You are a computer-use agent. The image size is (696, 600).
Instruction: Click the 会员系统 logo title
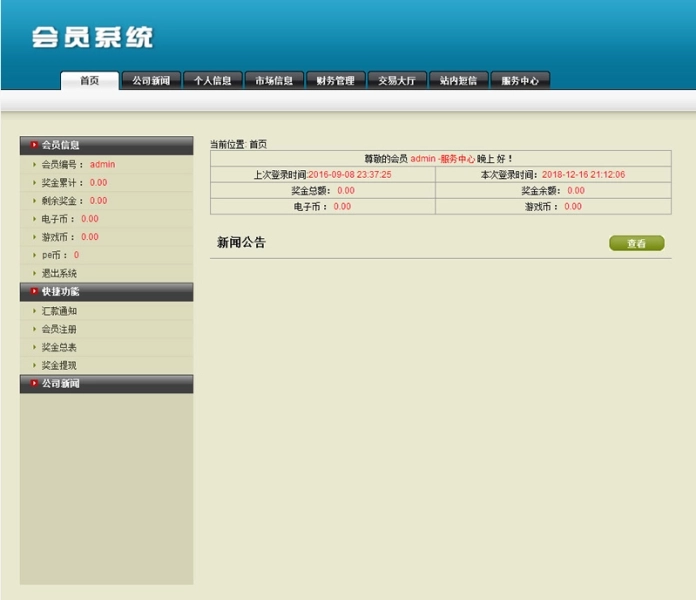point(92,37)
